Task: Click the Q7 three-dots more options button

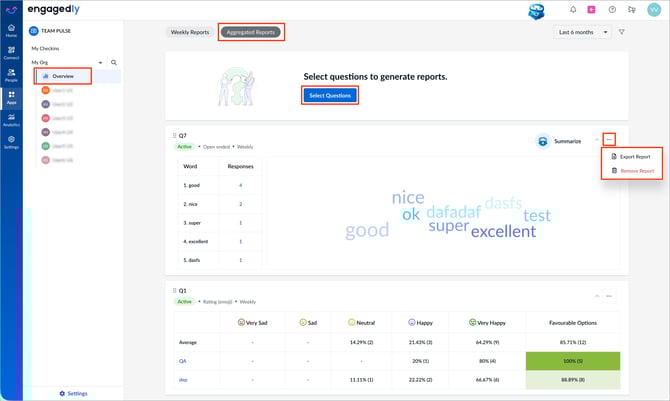Action: 609,139
